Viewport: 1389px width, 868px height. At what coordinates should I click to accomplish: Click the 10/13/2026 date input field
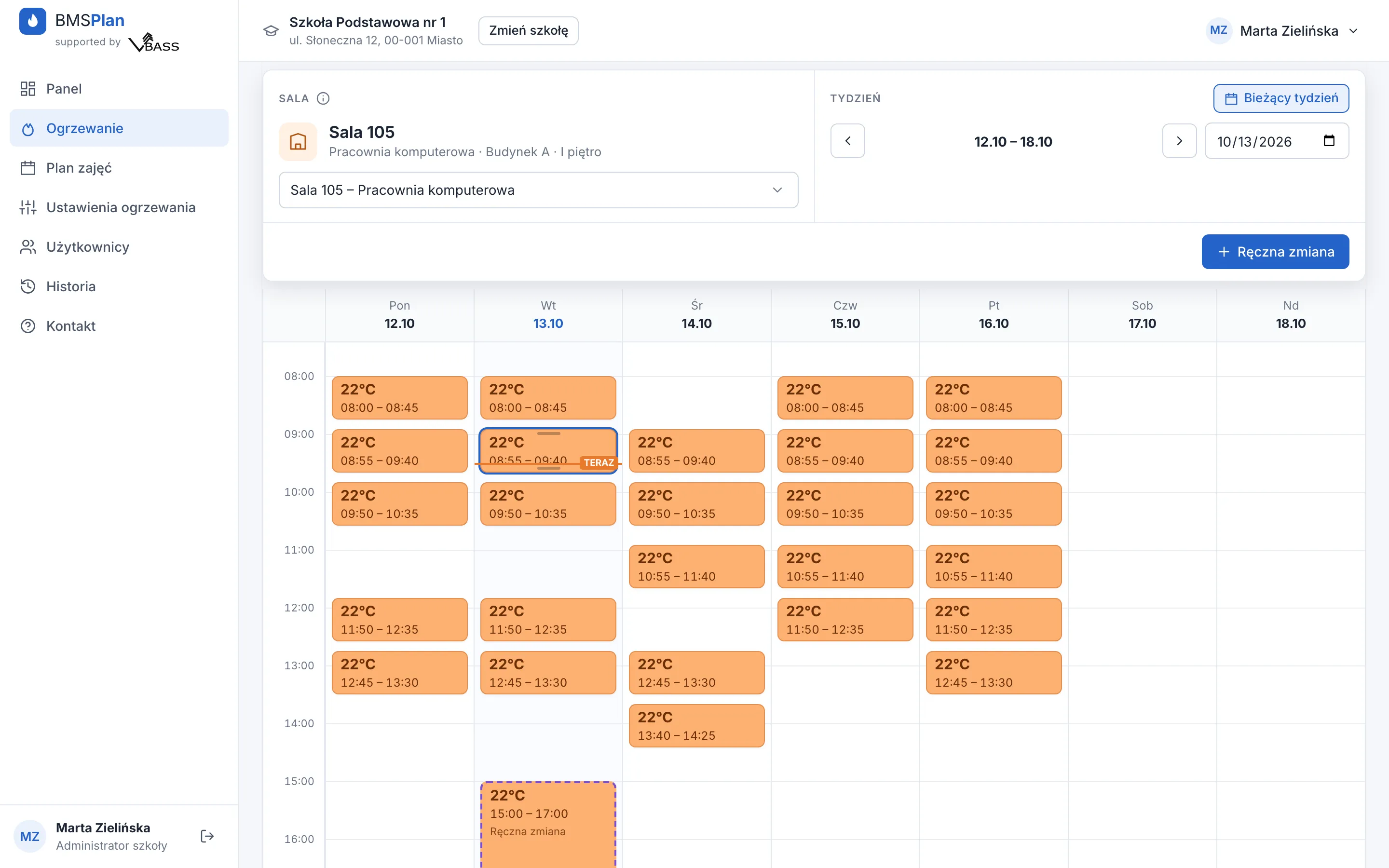[x=1277, y=141]
